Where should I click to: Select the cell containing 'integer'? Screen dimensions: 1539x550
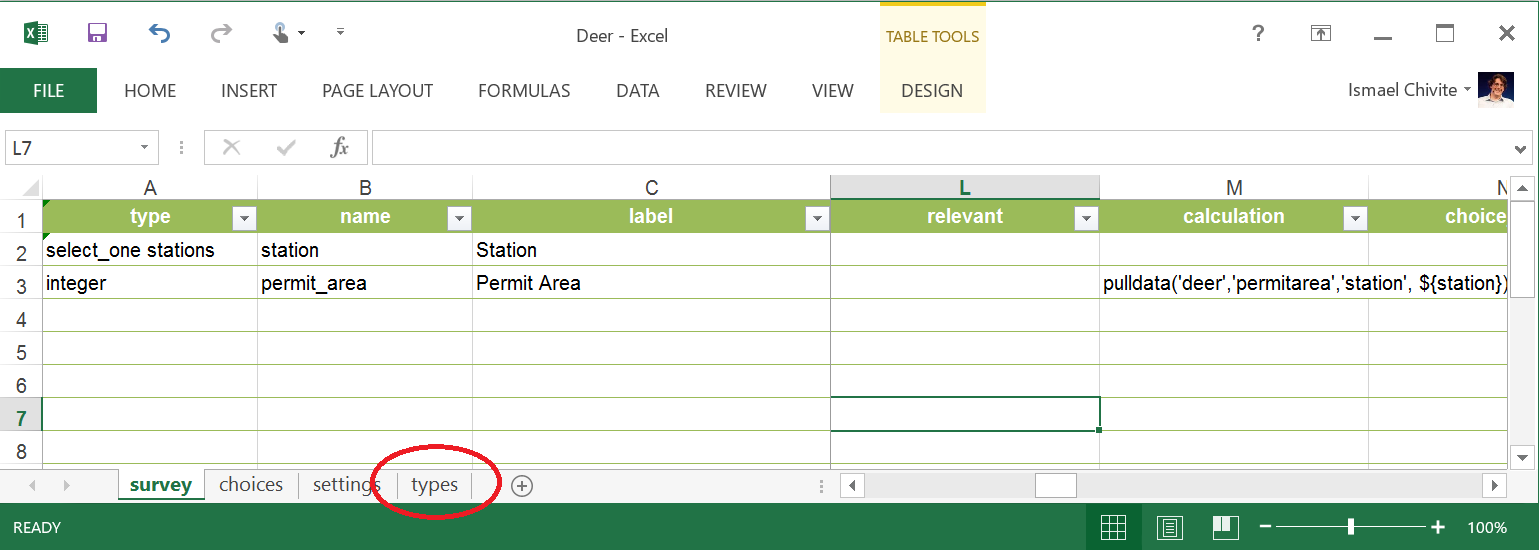150,283
